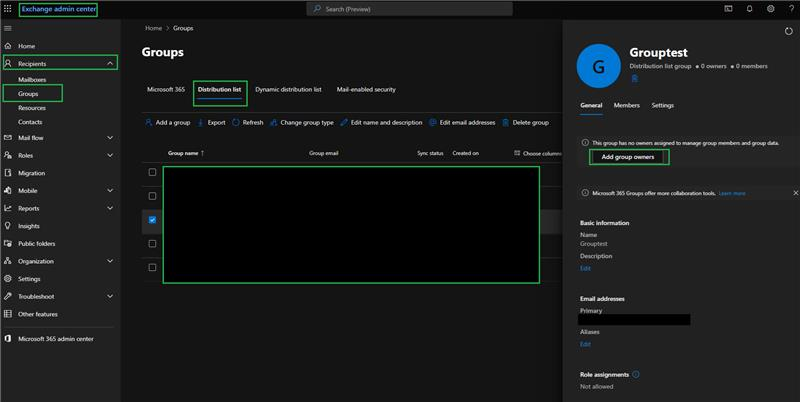
Task: Switch to the Microsoft 365 tab
Action: pos(166,89)
